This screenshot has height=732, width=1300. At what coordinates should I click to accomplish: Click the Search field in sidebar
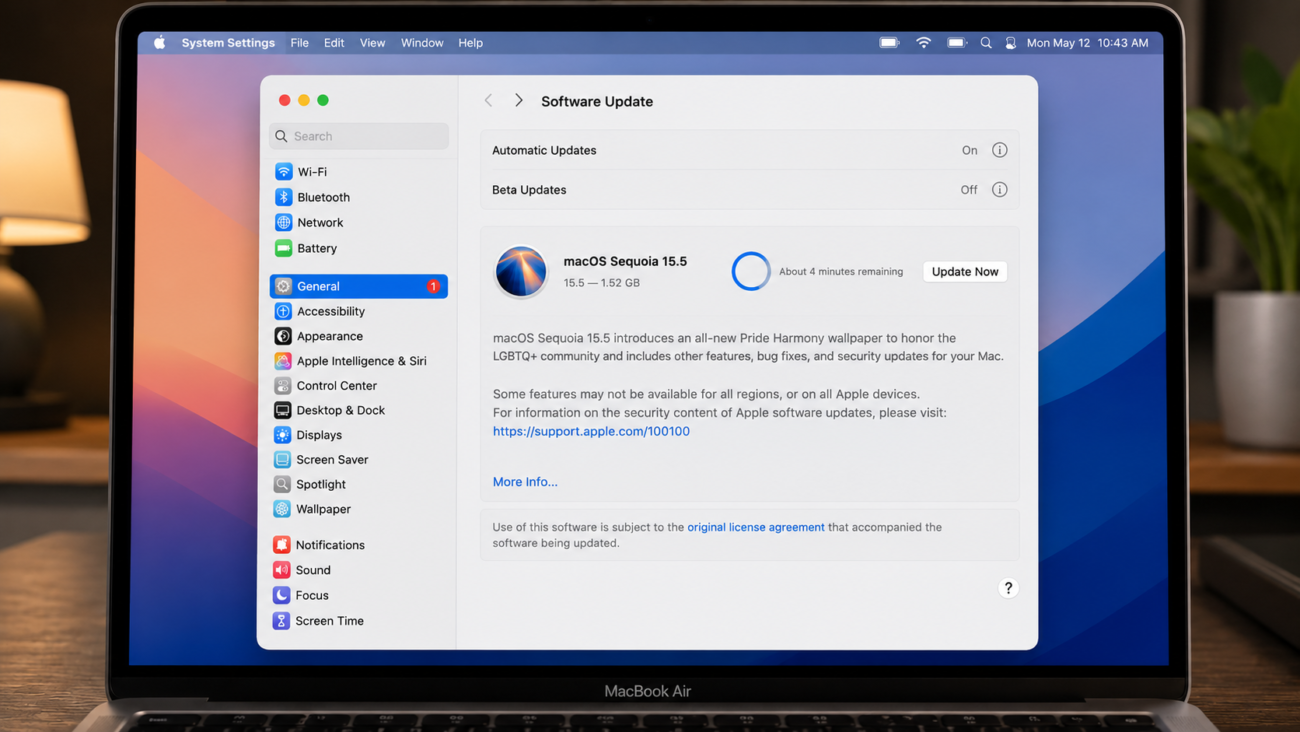pos(359,136)
